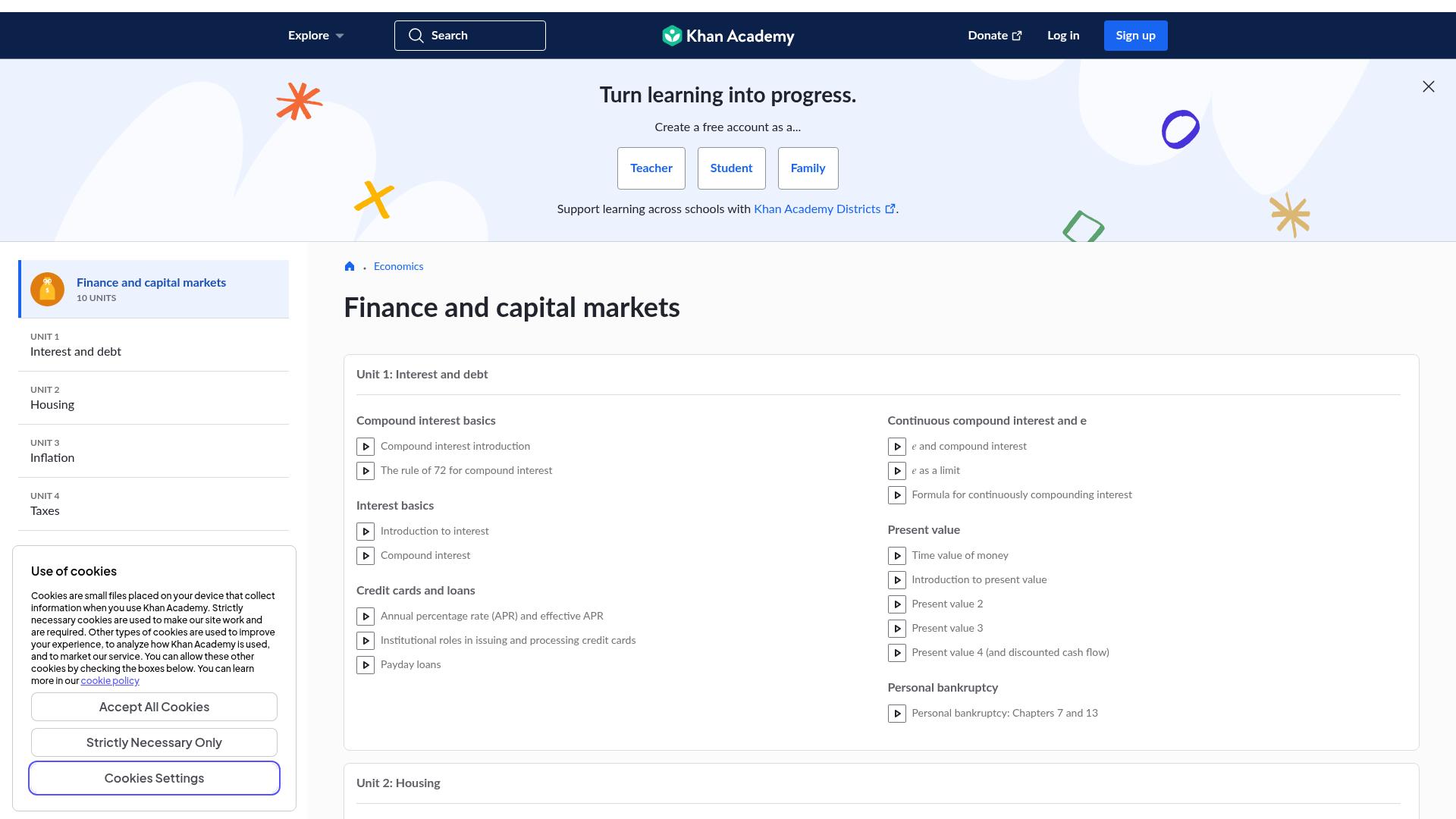Viewport: 1456px width, 819px height.
Task: Click the Log in link
Action: coord(1063,36)
